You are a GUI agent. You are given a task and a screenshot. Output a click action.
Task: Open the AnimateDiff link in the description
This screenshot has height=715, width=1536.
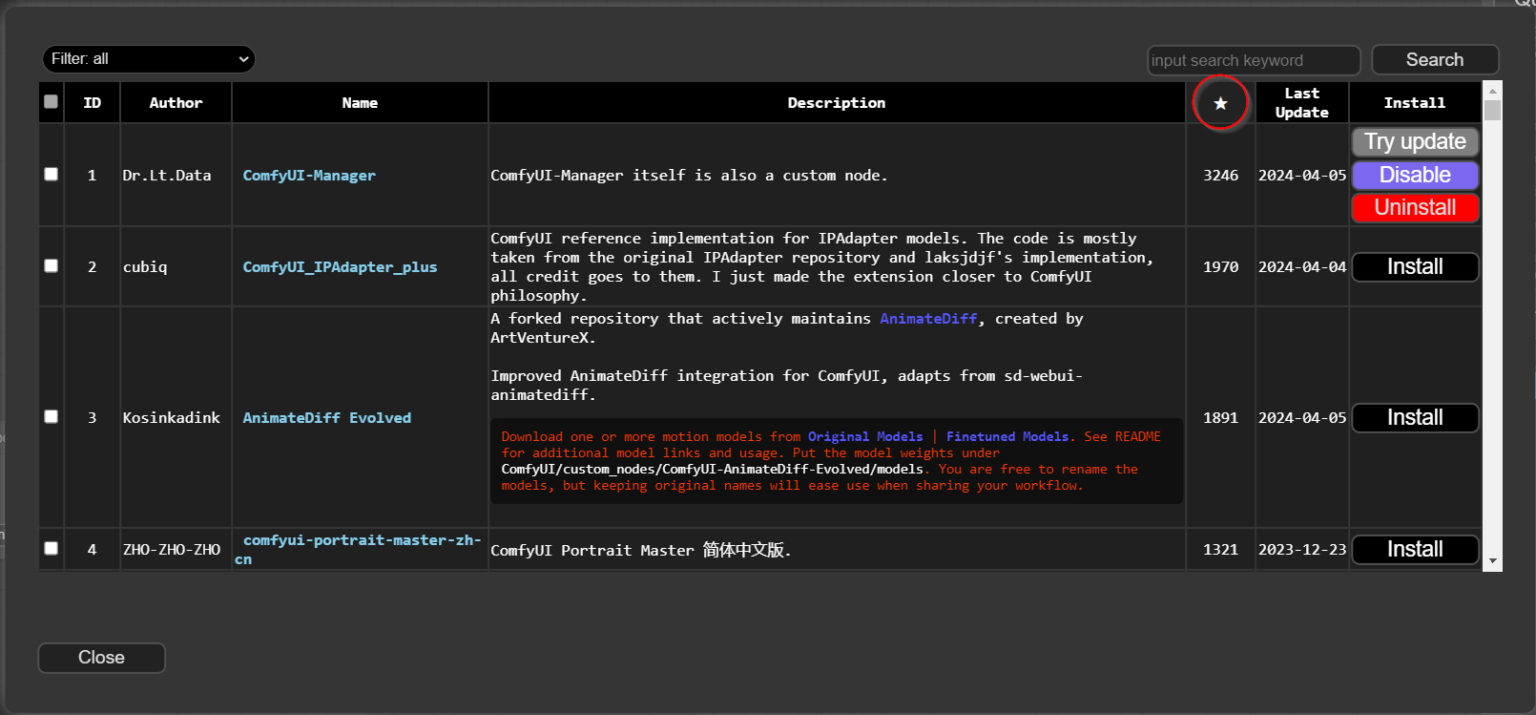[x=928, y=318]
